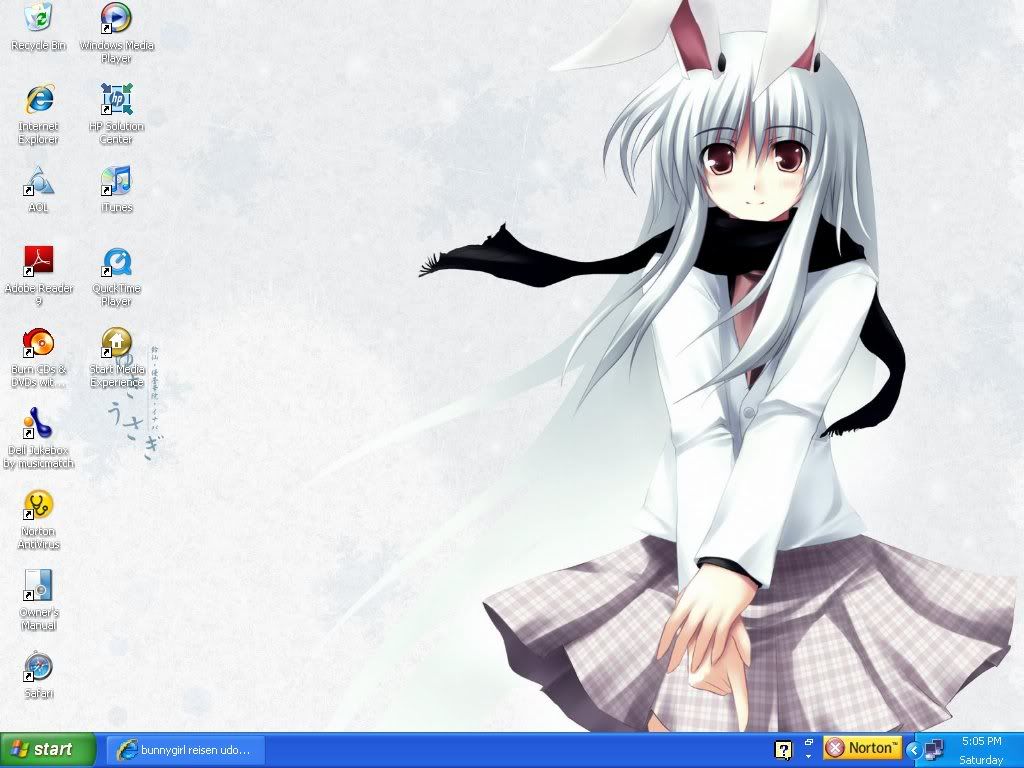Click the Burn CDs & DVDs shortcut
The width and height of the screenshot is (1024, 768).
[38, 344]
